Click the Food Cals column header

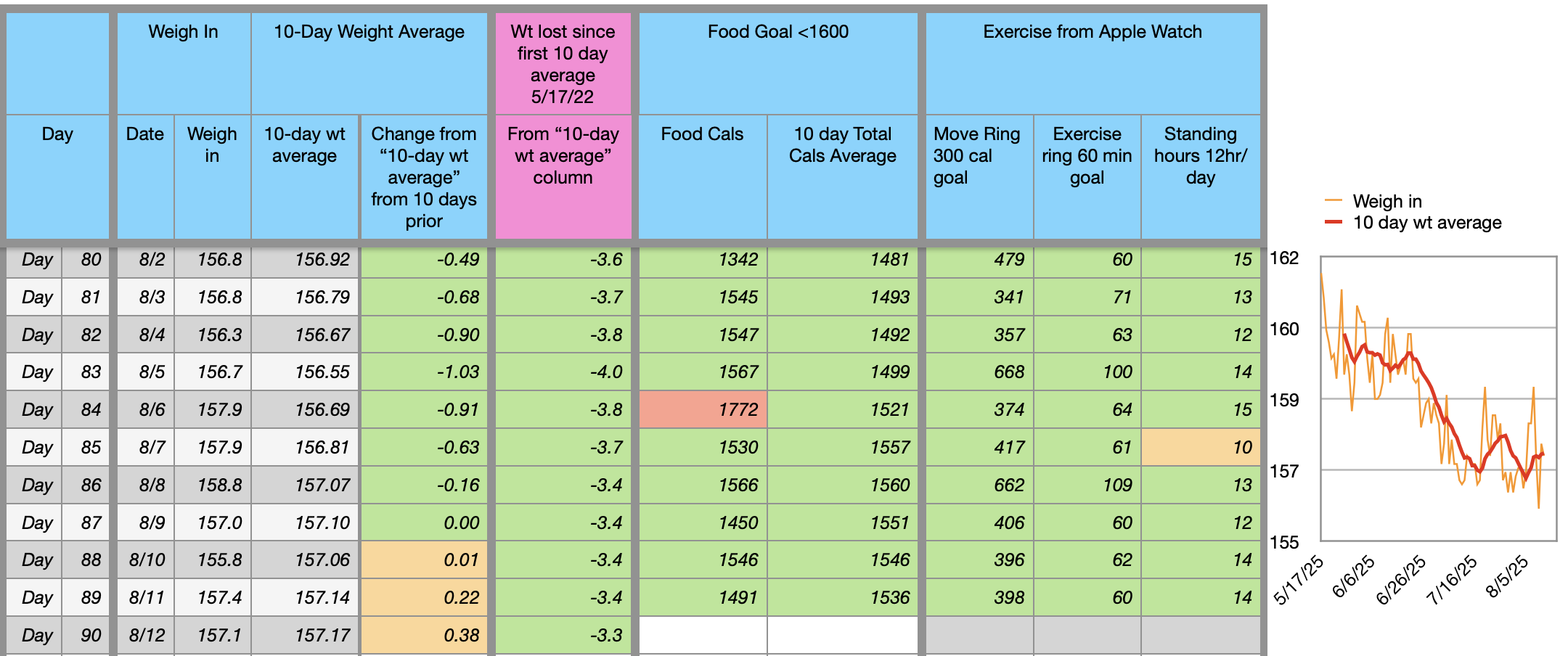[702, 176]
